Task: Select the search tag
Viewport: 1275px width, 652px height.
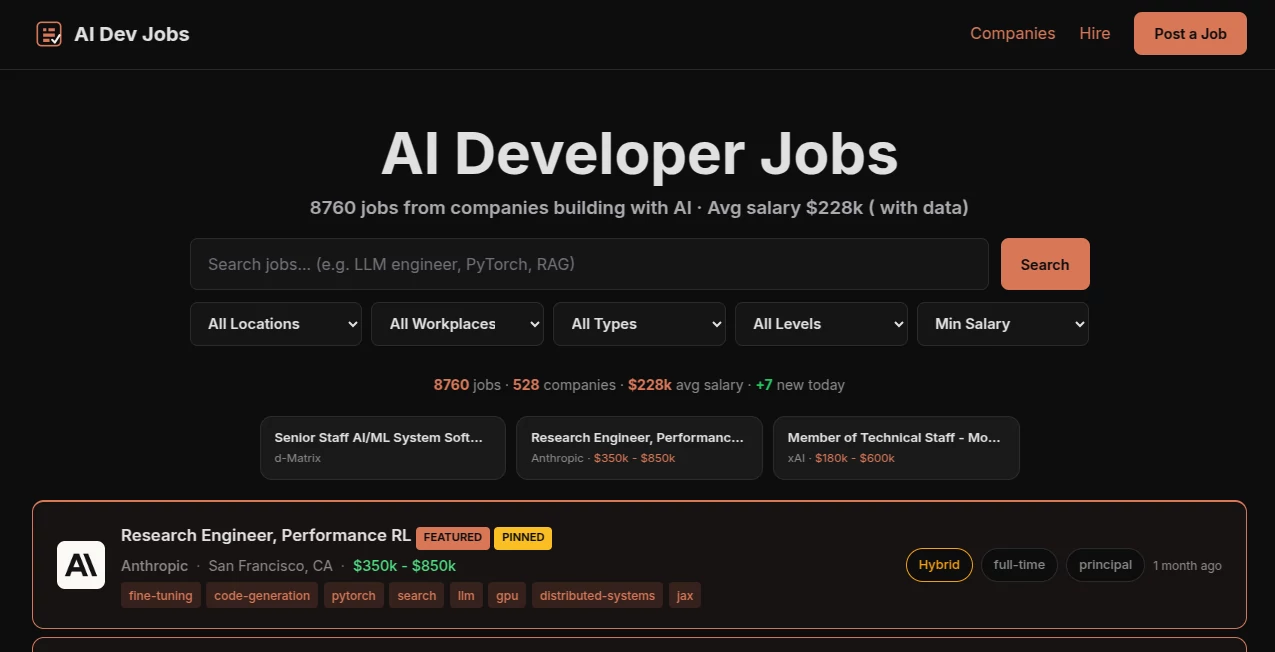Action: (417, 596)
